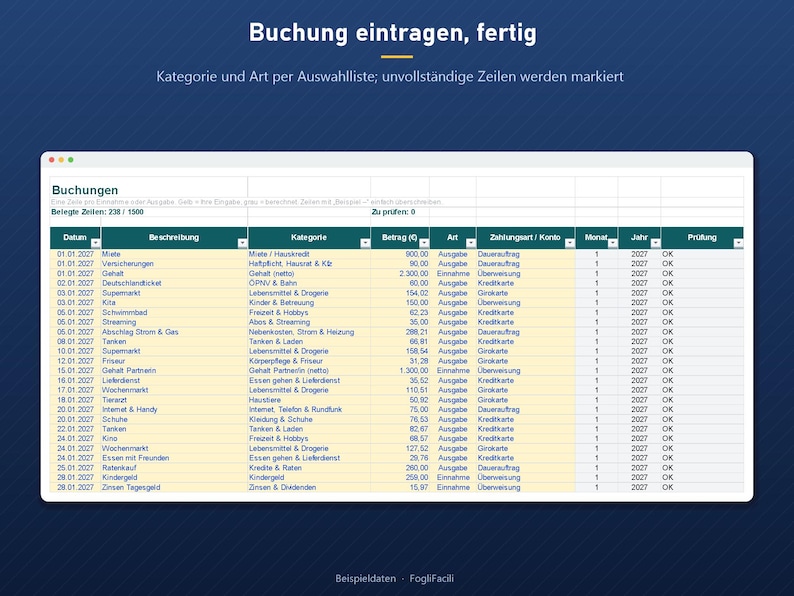Open the Zahlungsart / Konto filter arrow
This screenshot has height=596, width=794.
pyautogui.click(x=570, y=244)
